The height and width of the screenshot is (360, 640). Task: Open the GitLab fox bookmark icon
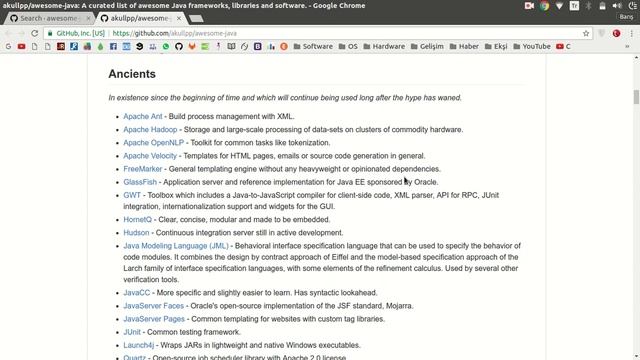click(192, 47)
